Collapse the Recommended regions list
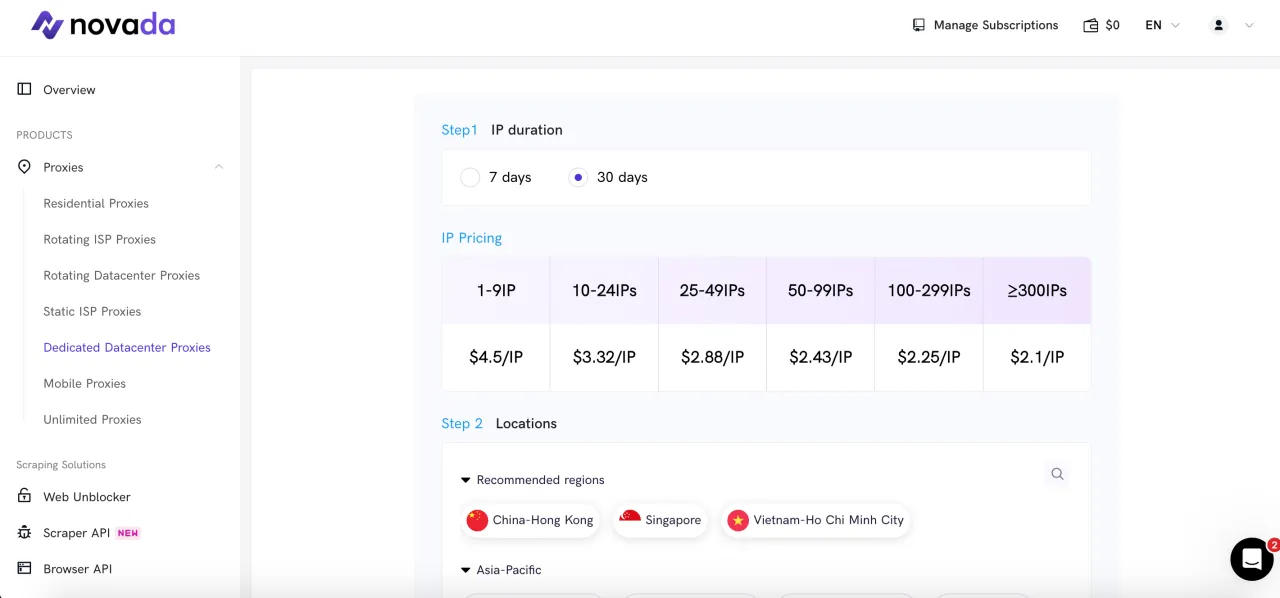This screenshot has height=598, width=1280. [466, 480]
